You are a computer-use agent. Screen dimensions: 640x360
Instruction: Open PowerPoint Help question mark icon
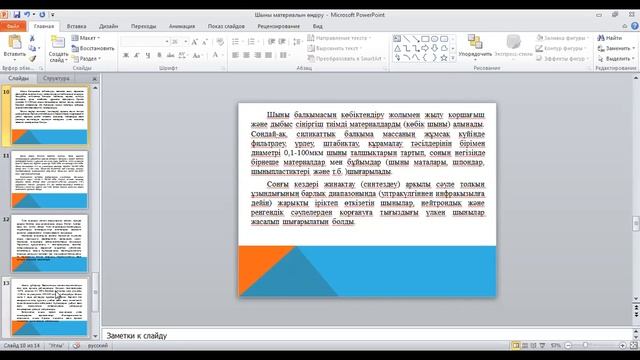(635, 26)
